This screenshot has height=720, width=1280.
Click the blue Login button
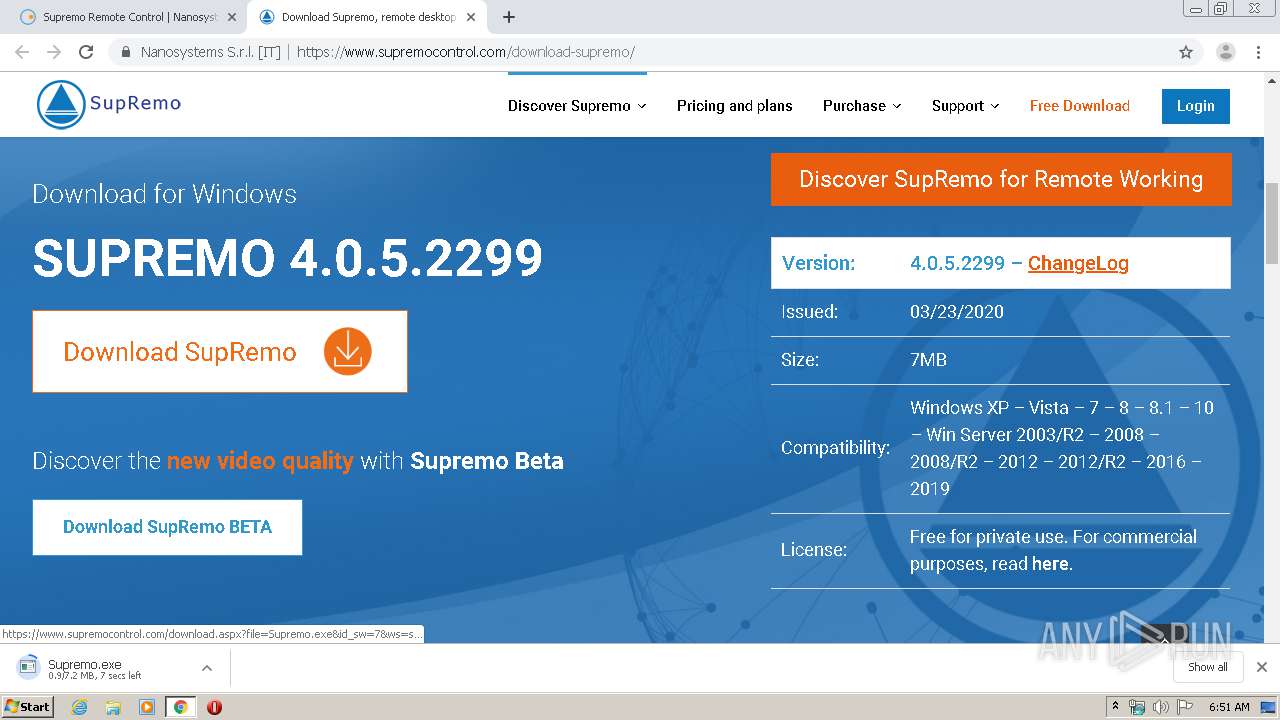coord(1195,106)
